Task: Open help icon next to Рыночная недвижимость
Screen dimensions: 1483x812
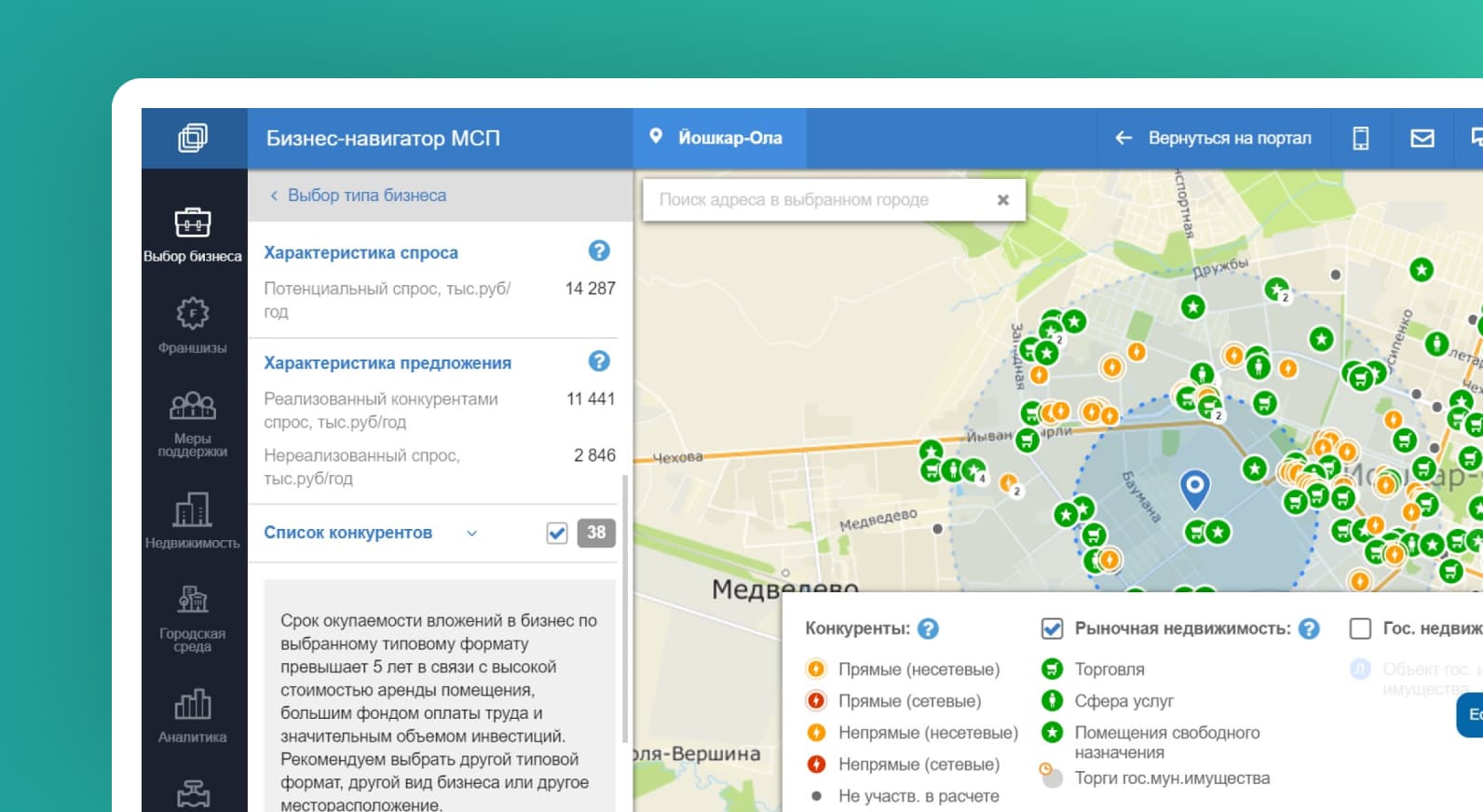Action: pyautogui.click(x=1309, y=629)
